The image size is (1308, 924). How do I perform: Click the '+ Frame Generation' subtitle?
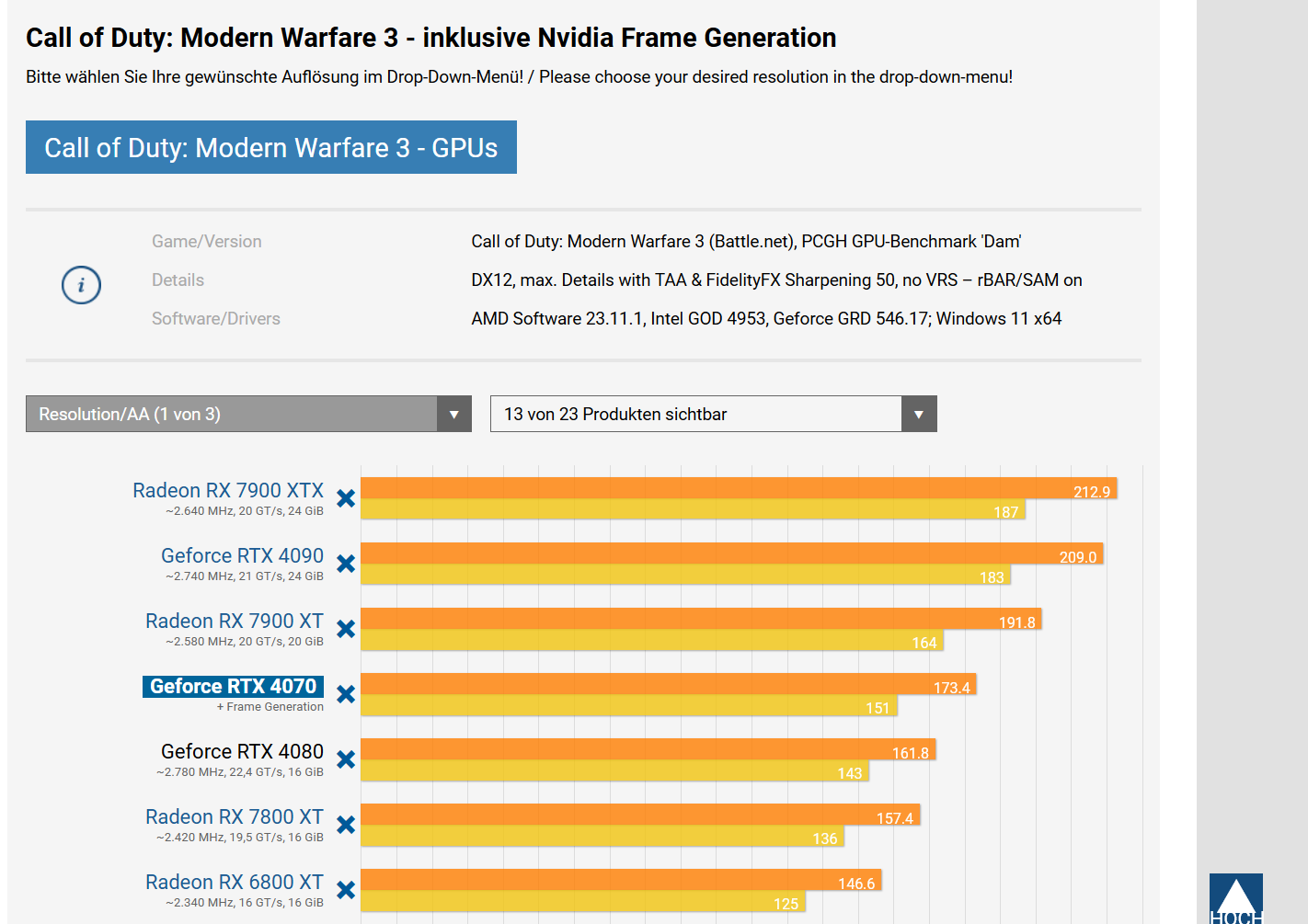[x=270, y=707]
